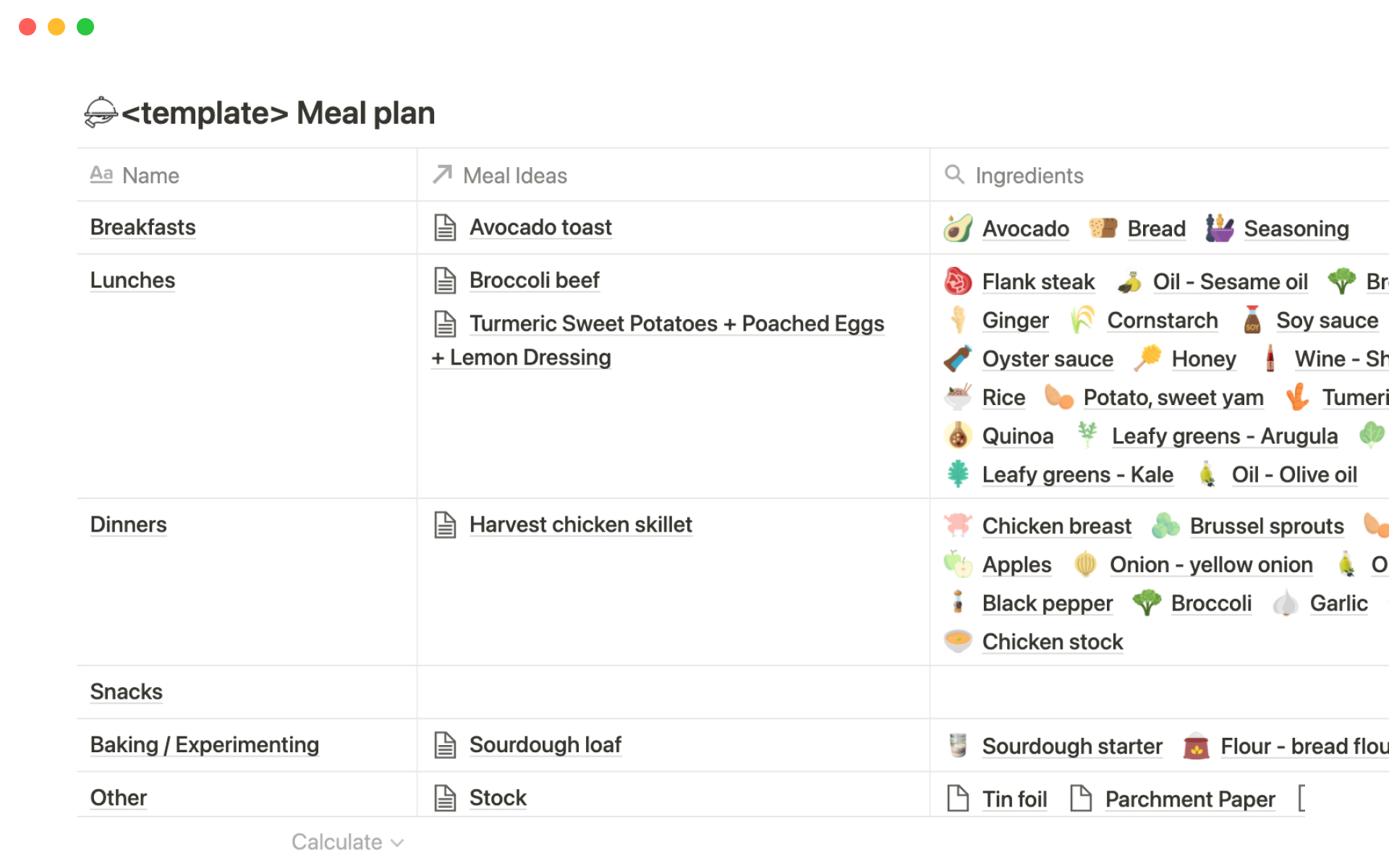
Task: Click the Brussel sprouts icon
Action: [1165, 526]
